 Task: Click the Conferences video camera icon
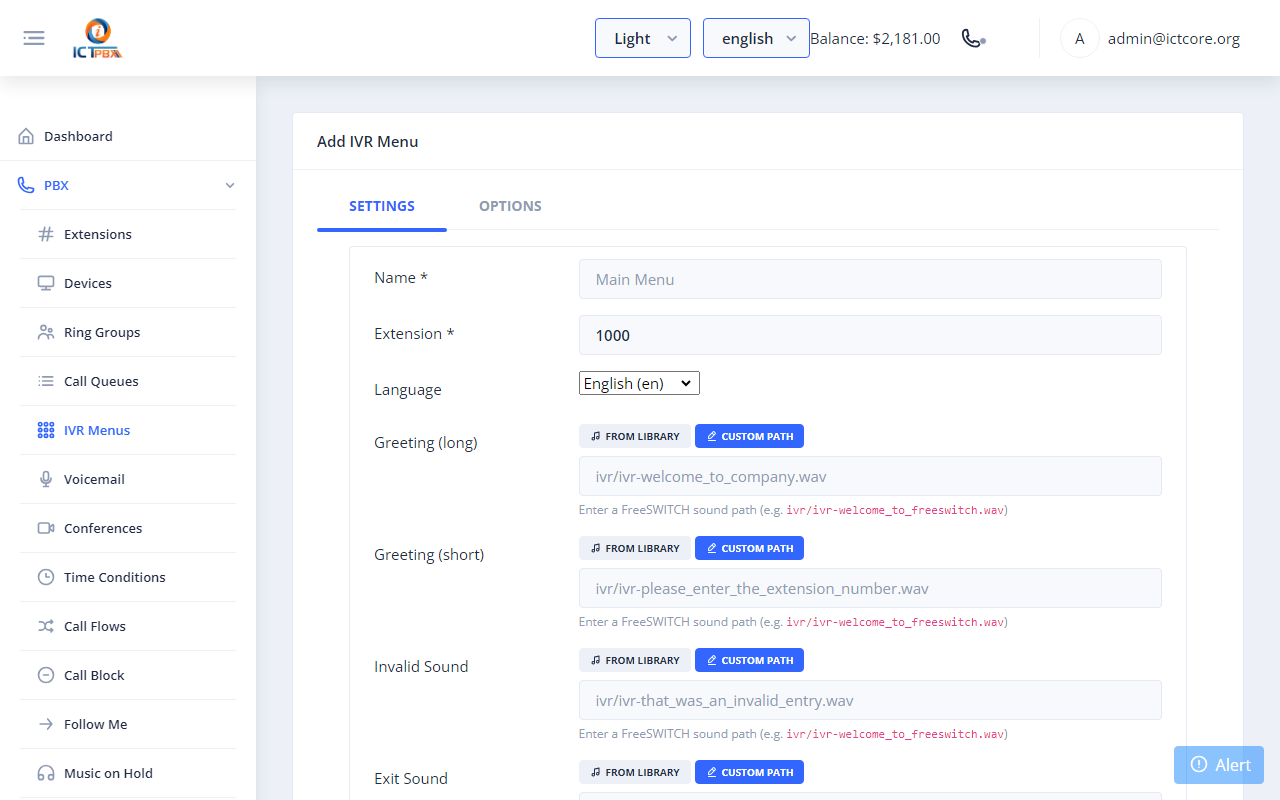[46, 528]
